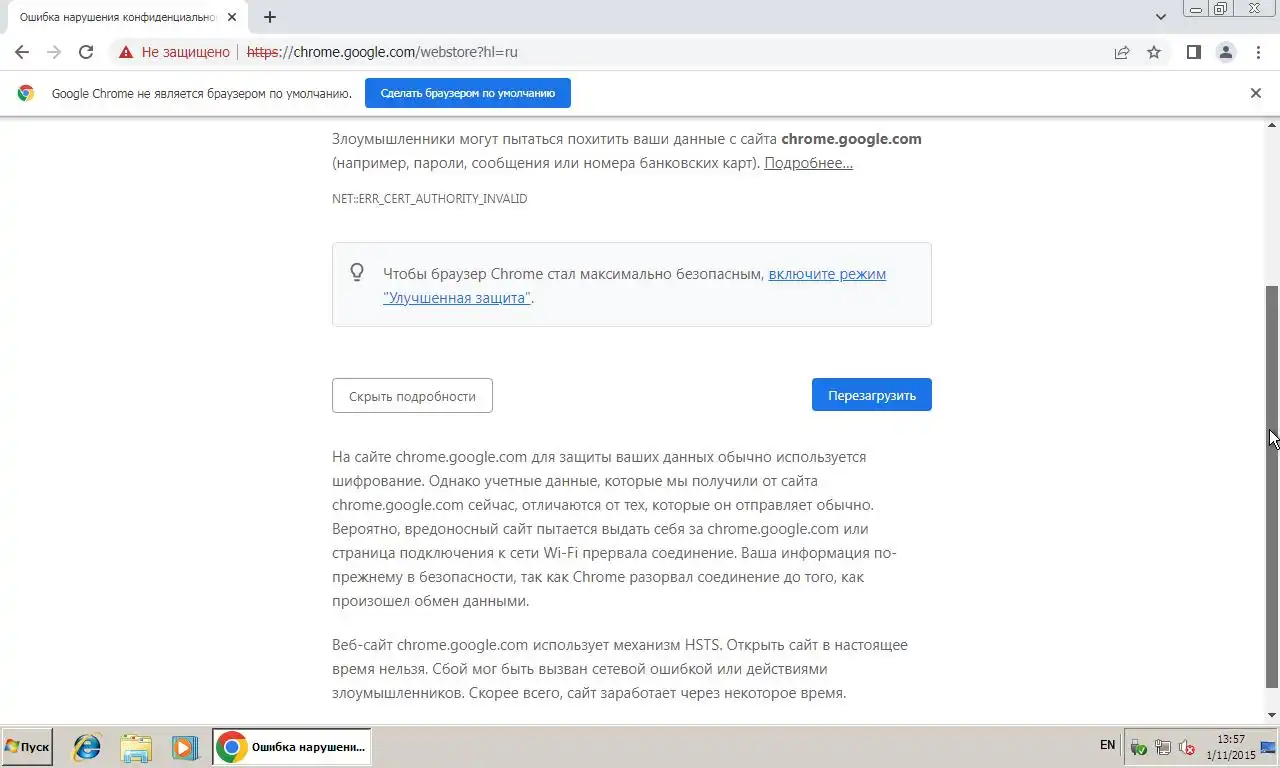The width and height of the screenshot is (1280, 768).
Task: Click the scrollbar down arrow
Action: coord(1272,715)
